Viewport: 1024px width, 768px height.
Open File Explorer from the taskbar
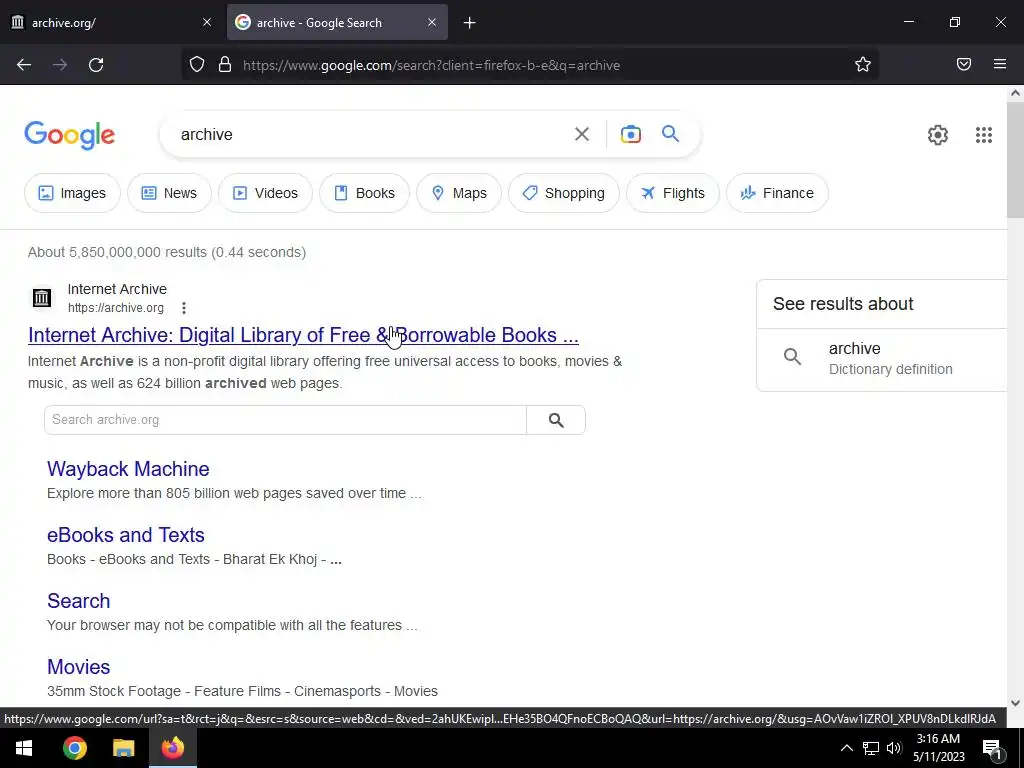click(x=123, y=748)
